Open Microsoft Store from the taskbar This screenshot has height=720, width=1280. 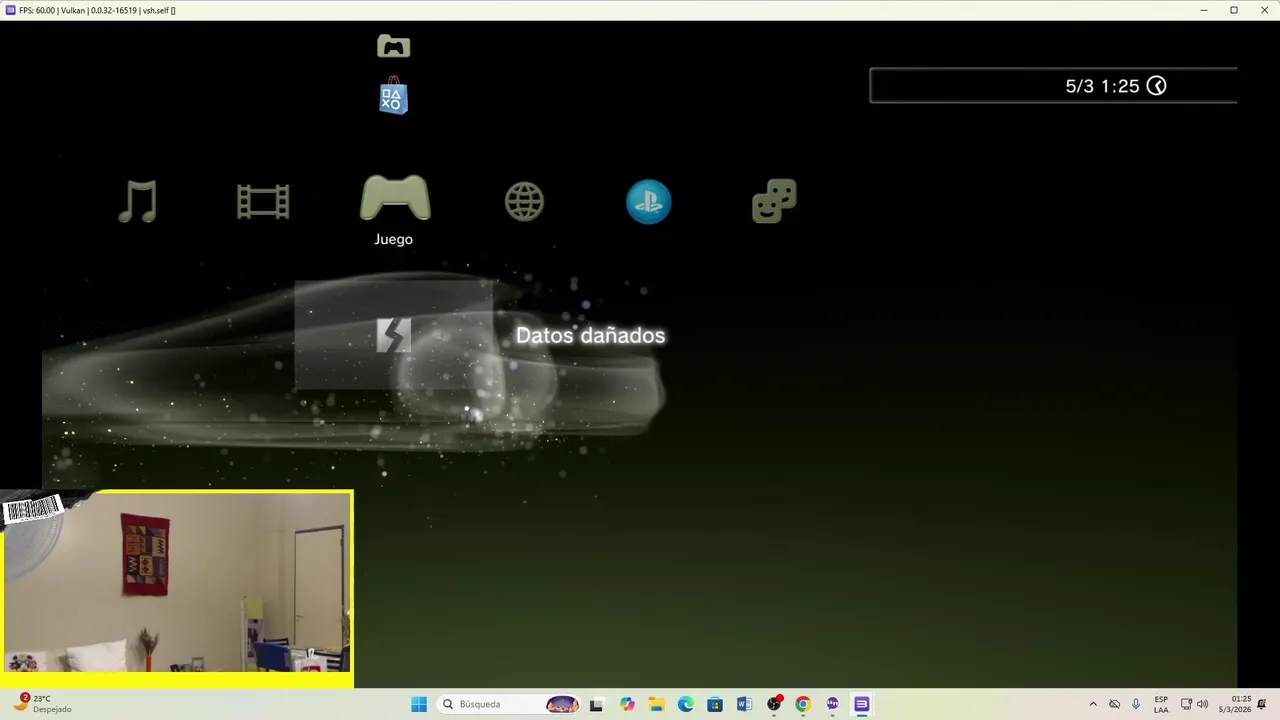[715, 704]
